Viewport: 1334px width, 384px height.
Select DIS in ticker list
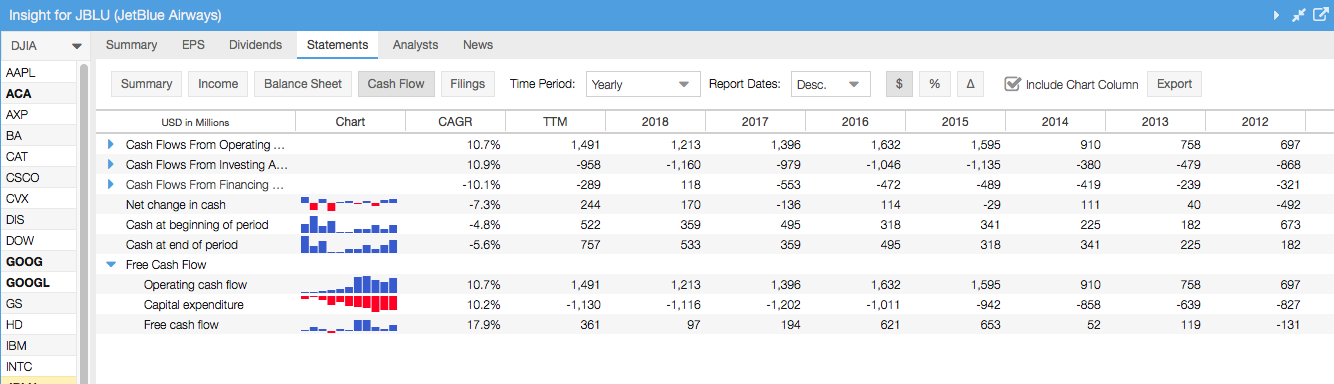point(39,220)
